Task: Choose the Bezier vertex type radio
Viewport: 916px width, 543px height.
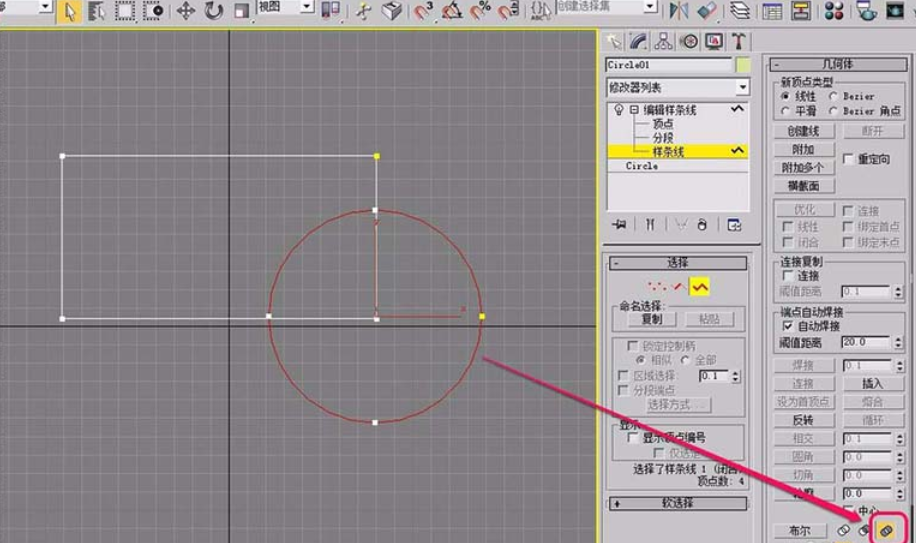Action: coord(834,96)
